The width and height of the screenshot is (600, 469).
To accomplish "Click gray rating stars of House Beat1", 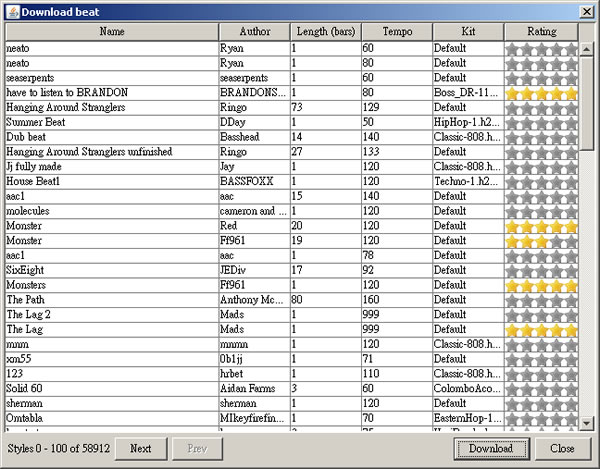I will tap(541, 182).
